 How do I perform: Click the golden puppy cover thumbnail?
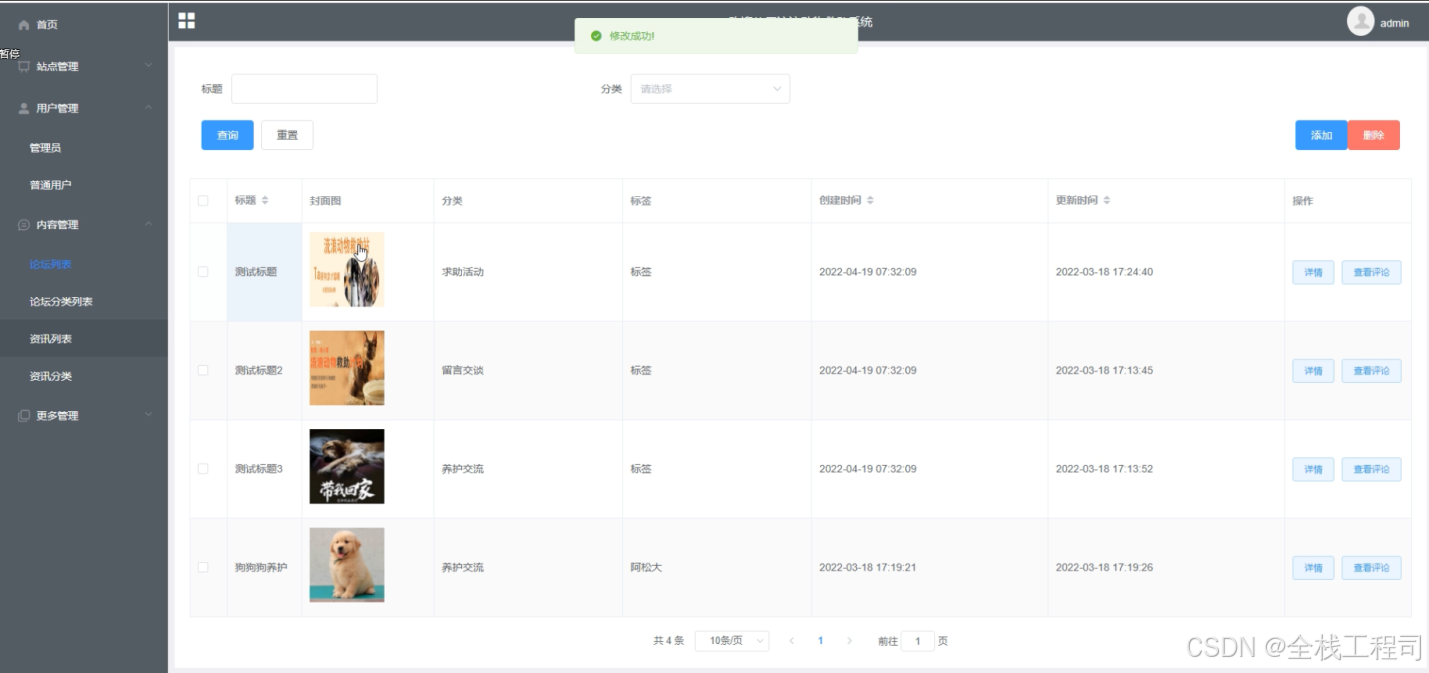347,565
